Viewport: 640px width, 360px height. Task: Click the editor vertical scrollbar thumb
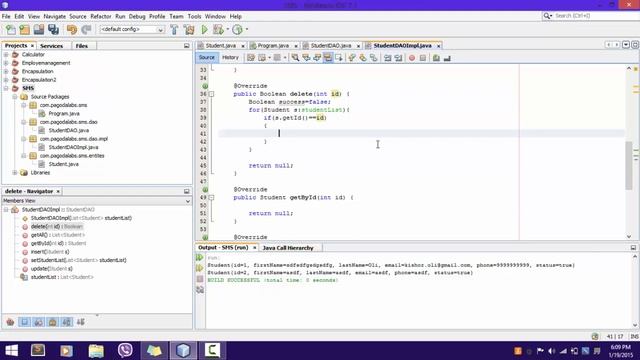[629, 165]
